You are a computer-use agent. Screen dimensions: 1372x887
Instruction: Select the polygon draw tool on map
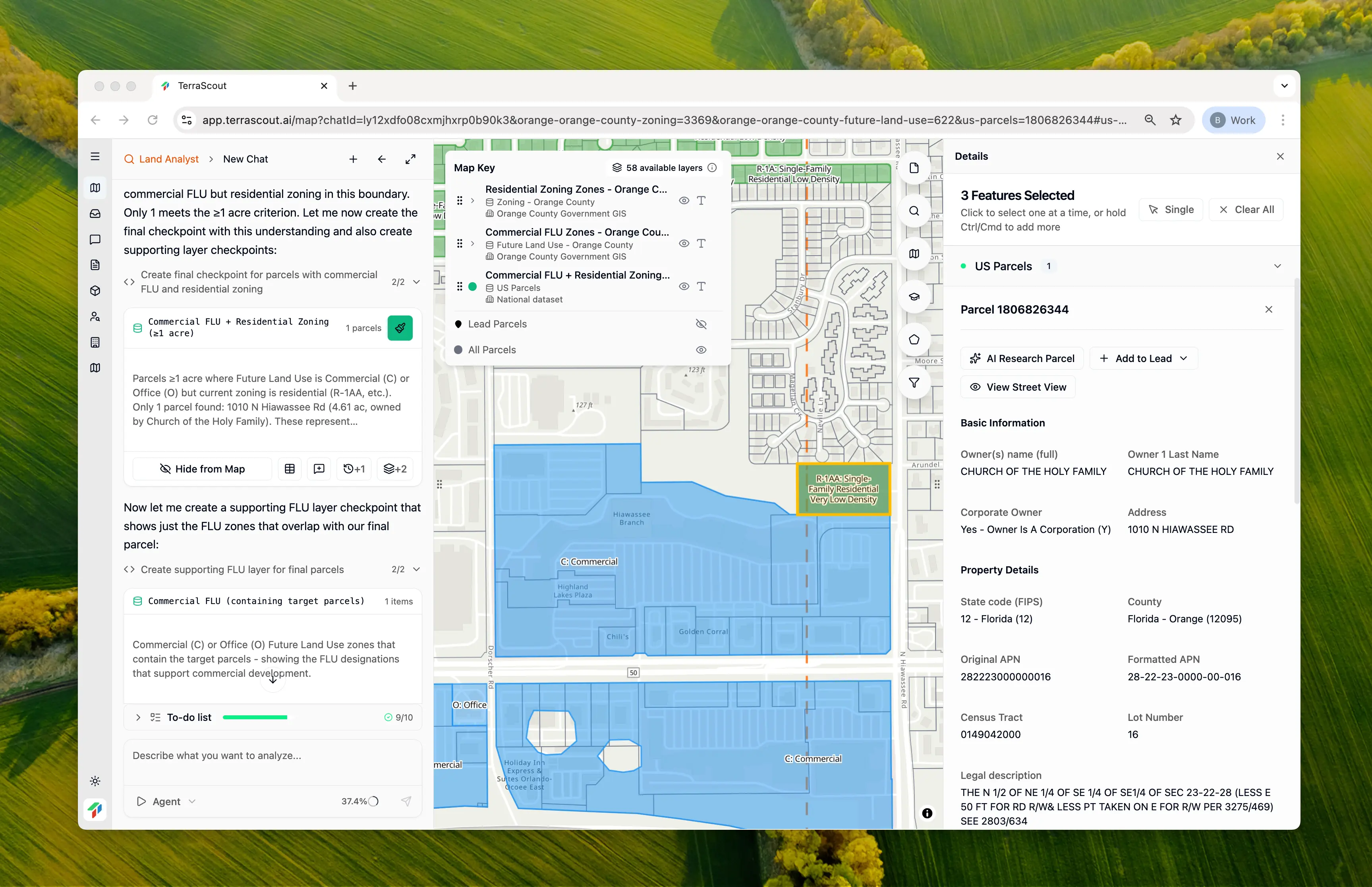coord(914,340)
